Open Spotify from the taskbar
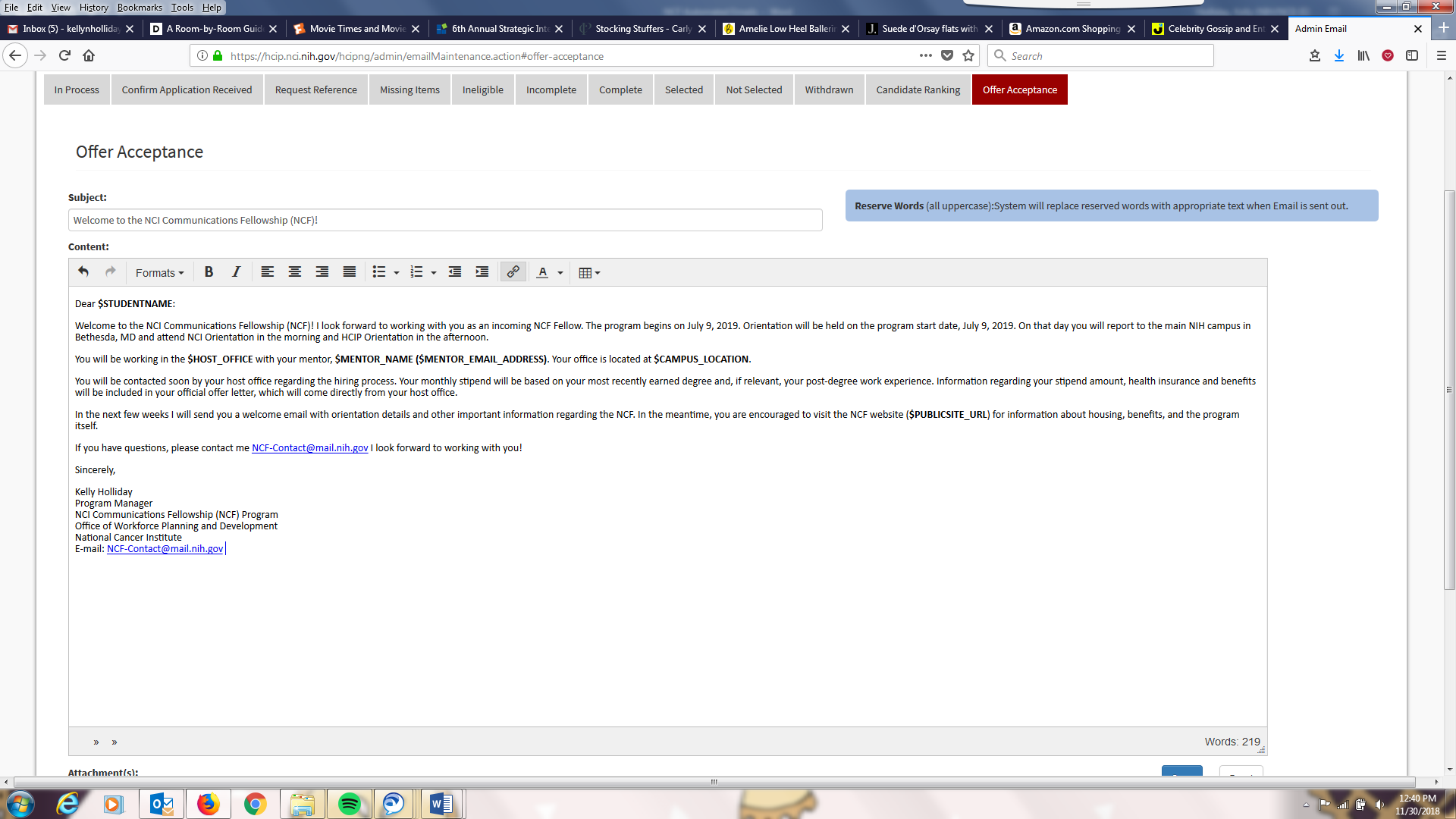This screenshot has height=819, width=1456. 349,804
